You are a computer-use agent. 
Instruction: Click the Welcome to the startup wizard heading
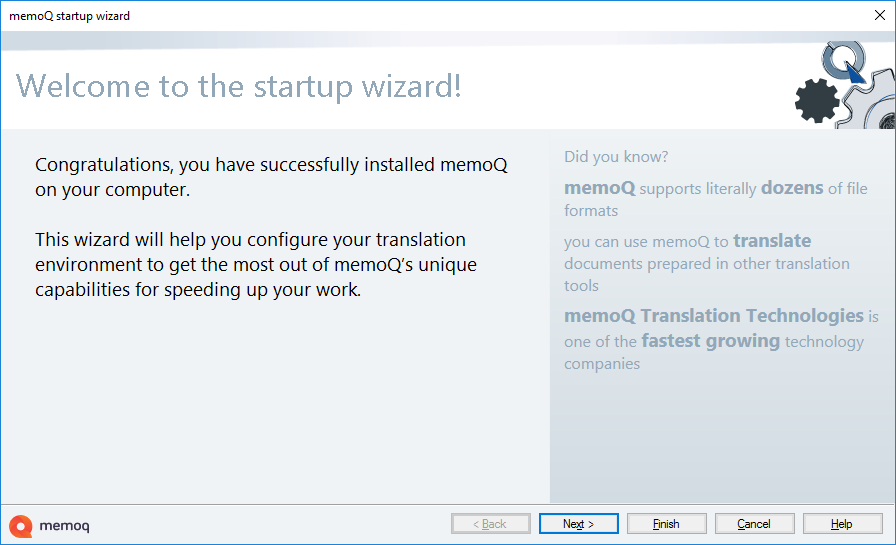(x=239, y=86)
